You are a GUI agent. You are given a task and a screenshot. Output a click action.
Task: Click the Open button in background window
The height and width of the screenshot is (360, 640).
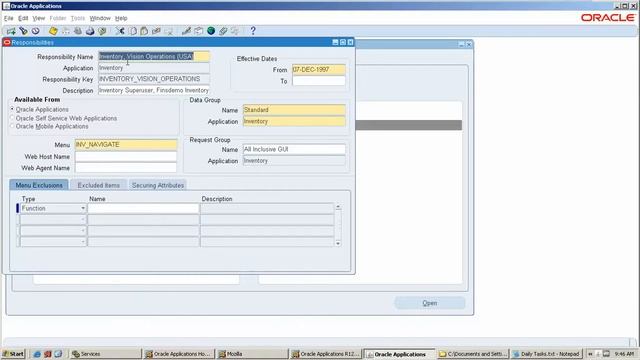(x=430, y=303)
